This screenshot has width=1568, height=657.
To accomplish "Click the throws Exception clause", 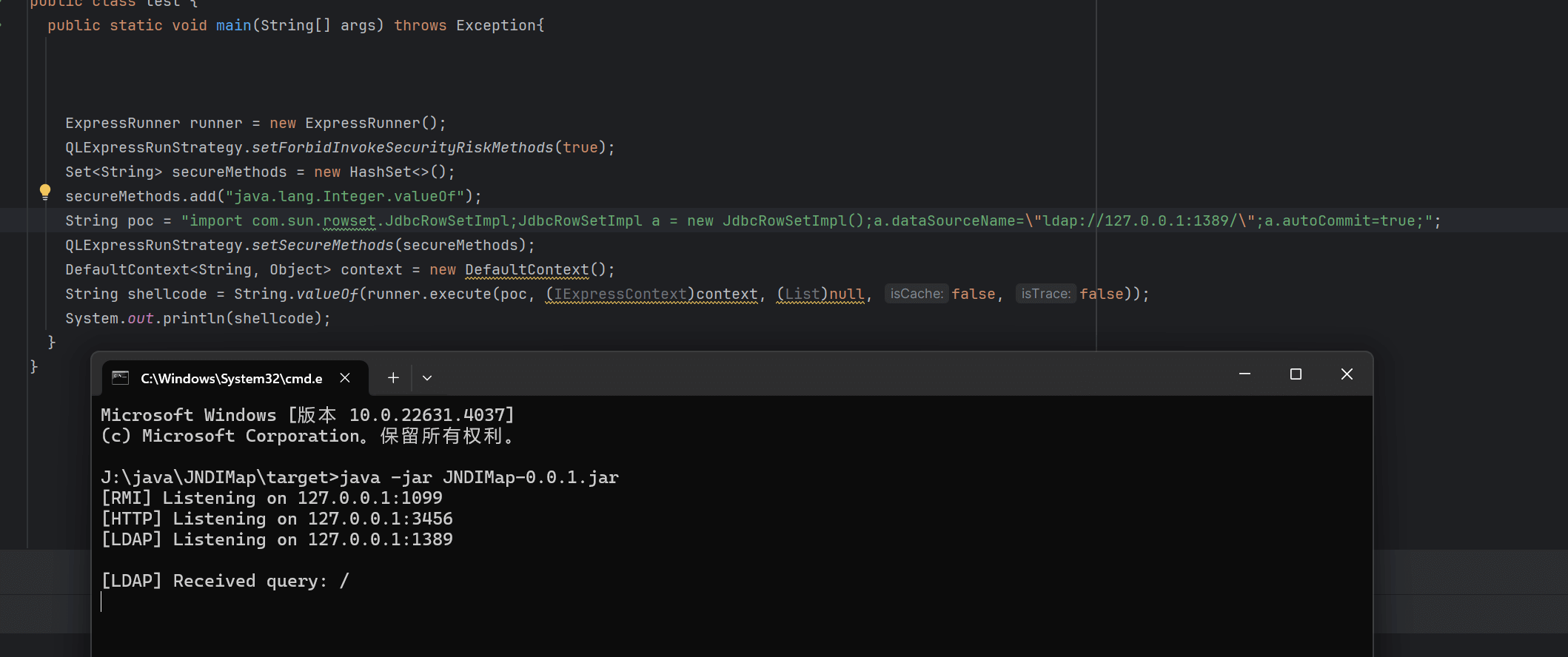I will point(465,25).
